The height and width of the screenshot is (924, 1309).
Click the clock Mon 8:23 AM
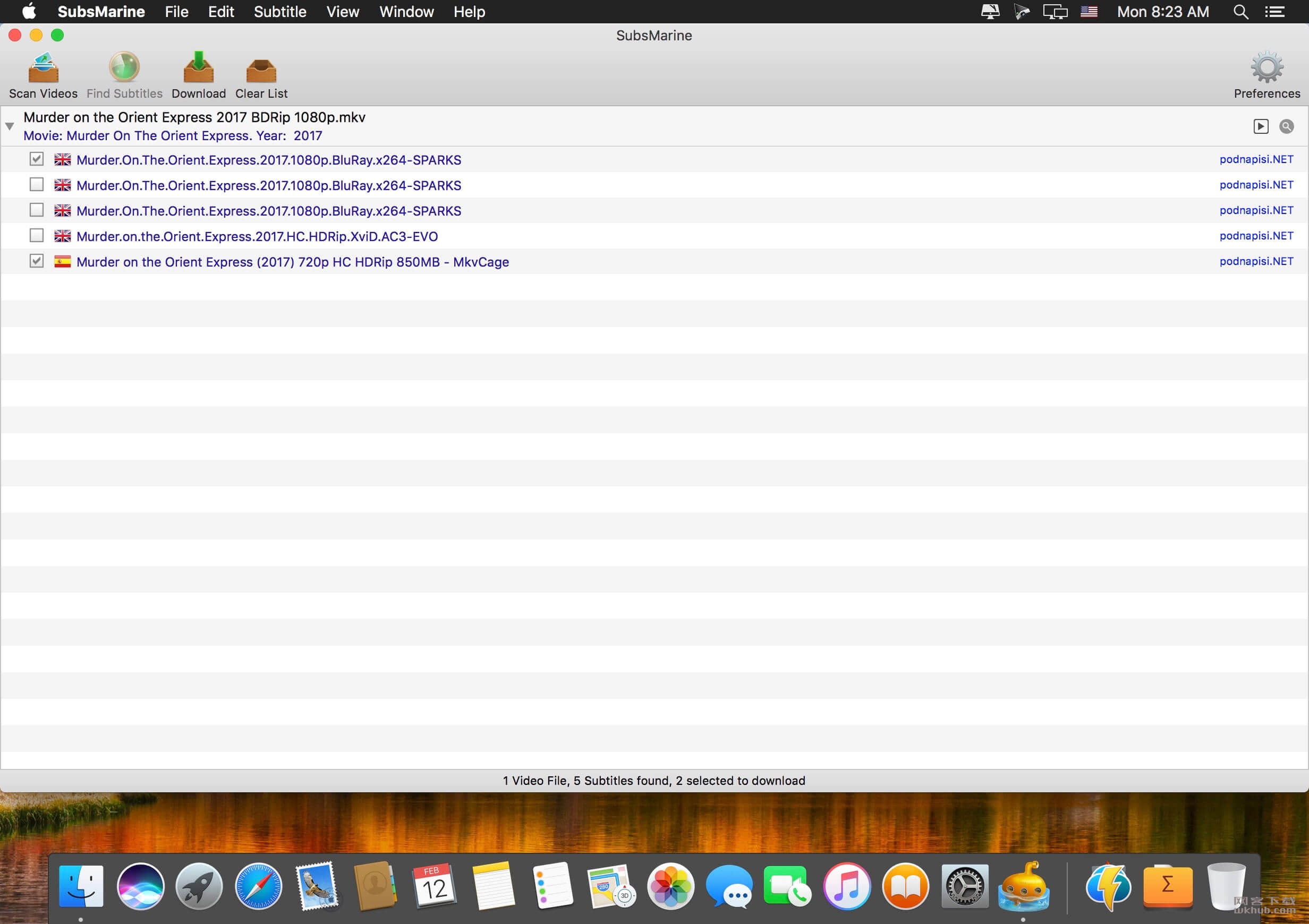click(x=1163, y=11)
